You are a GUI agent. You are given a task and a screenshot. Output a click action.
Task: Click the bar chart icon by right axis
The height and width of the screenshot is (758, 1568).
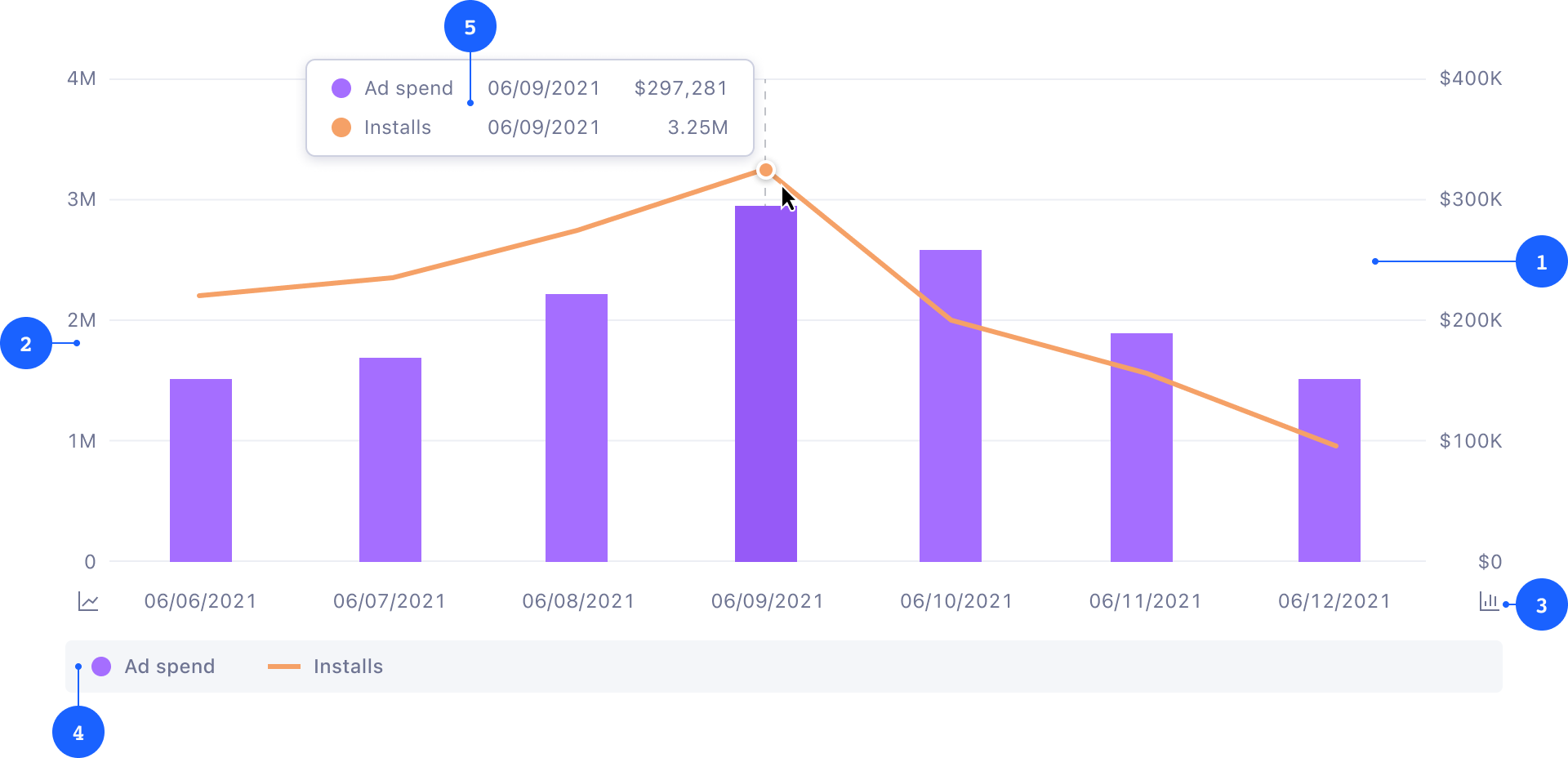[x=1489, y=602]
